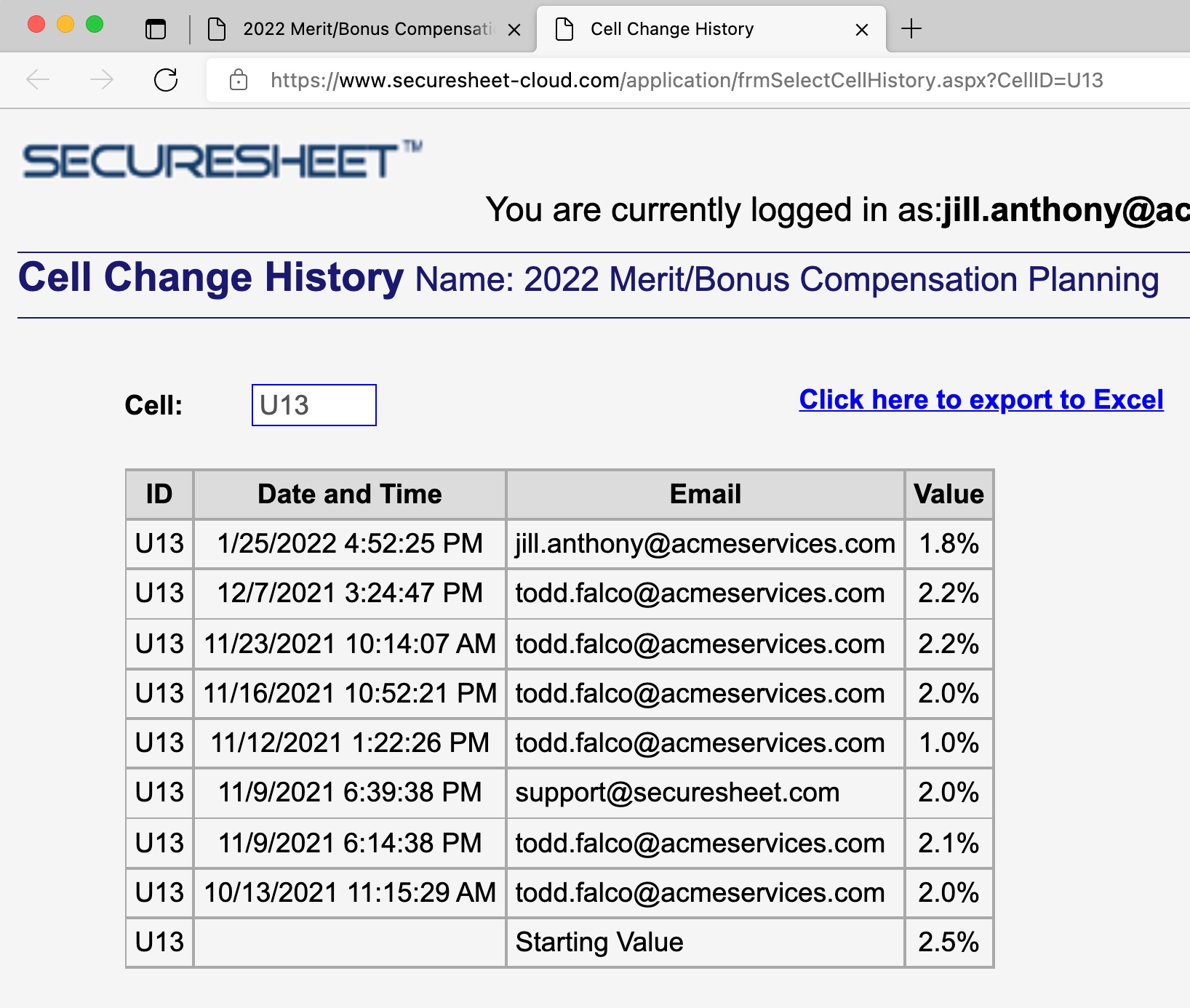Reload the Cell Change History page
This screenshot has width=1190, height=1008.
[x=166, y=80]
